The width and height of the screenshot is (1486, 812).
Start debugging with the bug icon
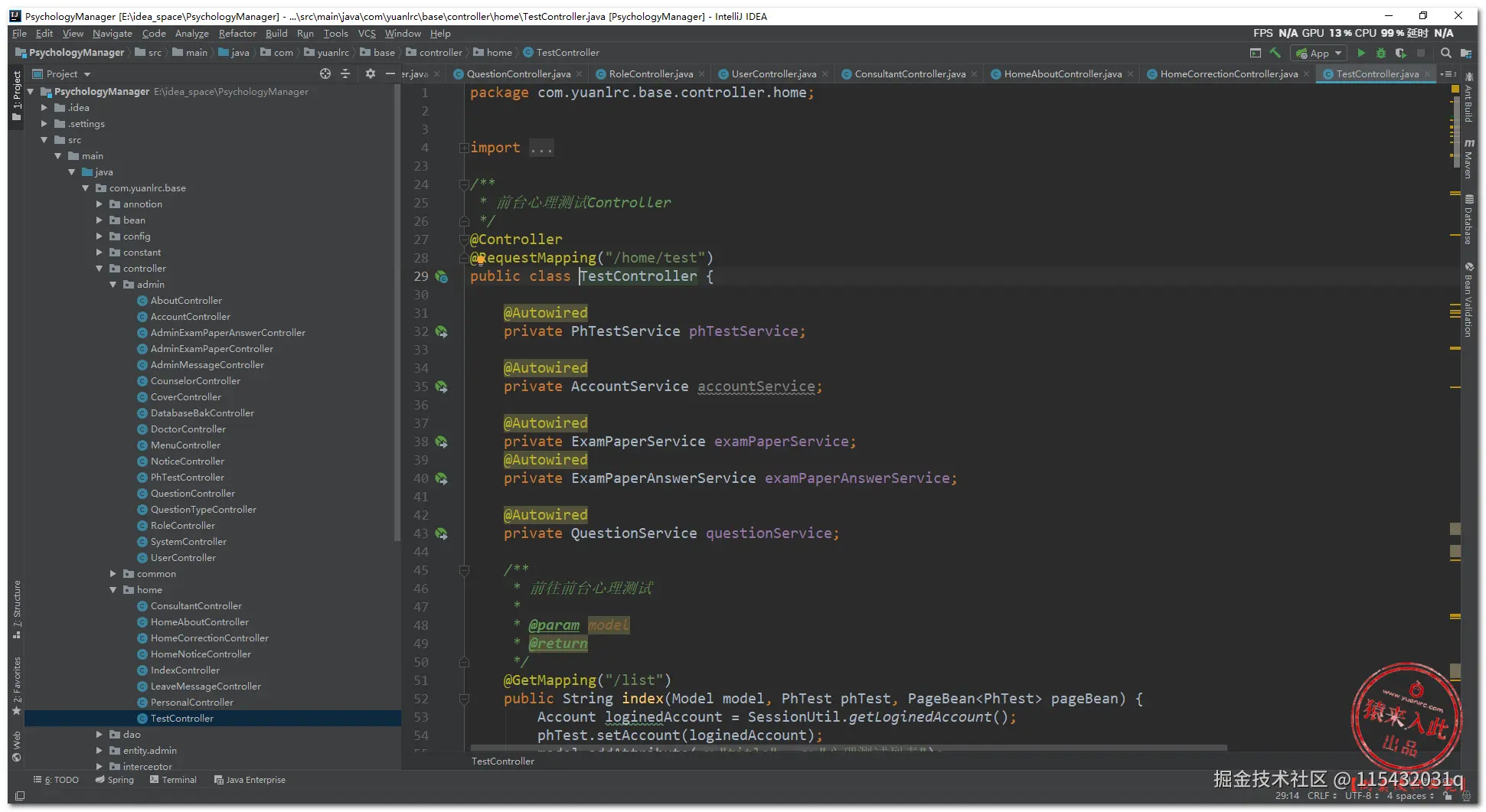[1380, 53]
